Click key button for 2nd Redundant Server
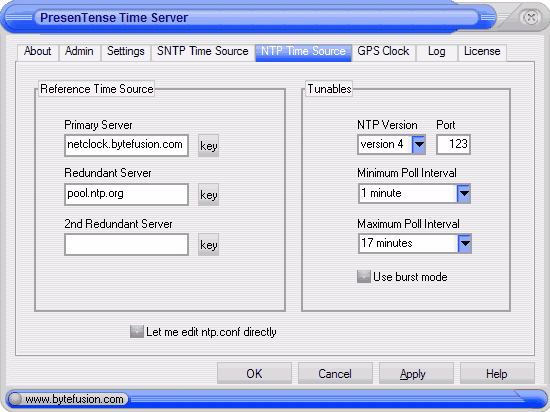 [x=208, y=245]
